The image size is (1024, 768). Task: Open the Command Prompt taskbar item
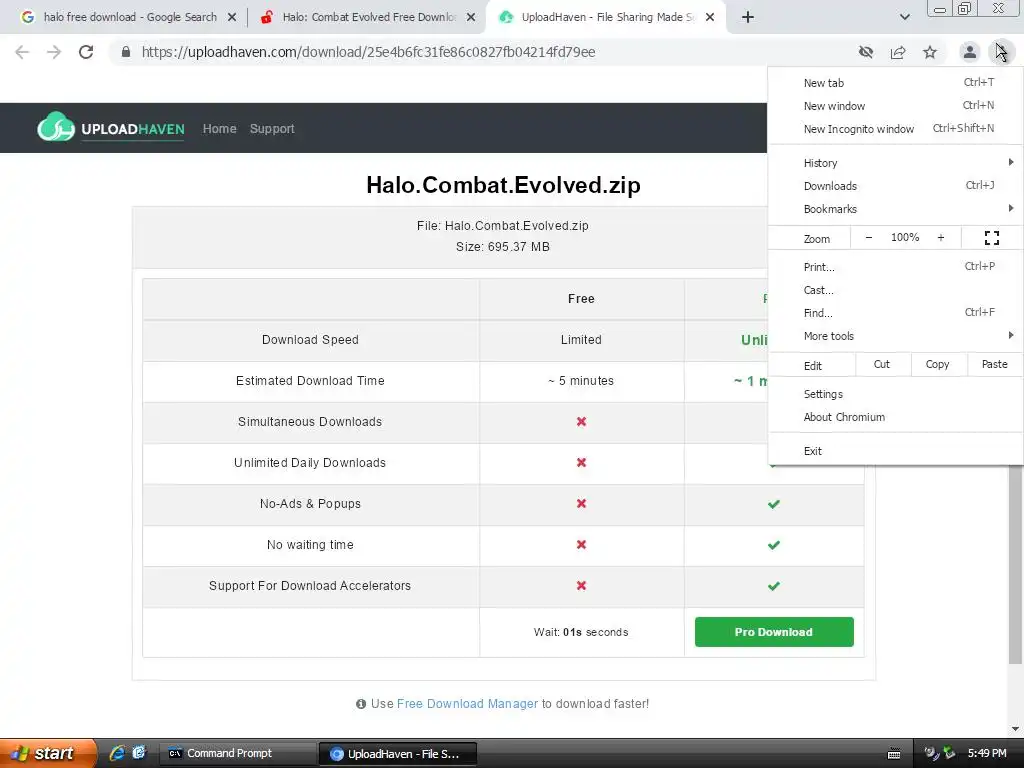(238, 753)
